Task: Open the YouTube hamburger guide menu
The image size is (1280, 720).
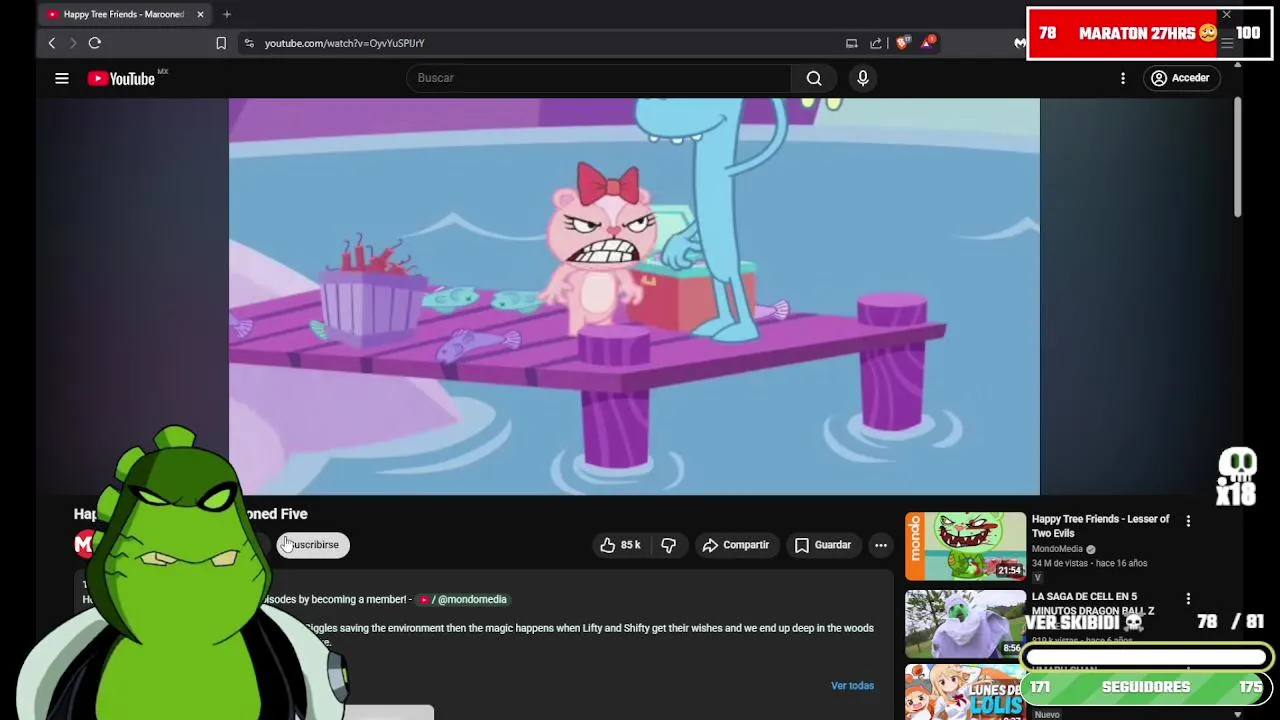Action: point(62,78)
